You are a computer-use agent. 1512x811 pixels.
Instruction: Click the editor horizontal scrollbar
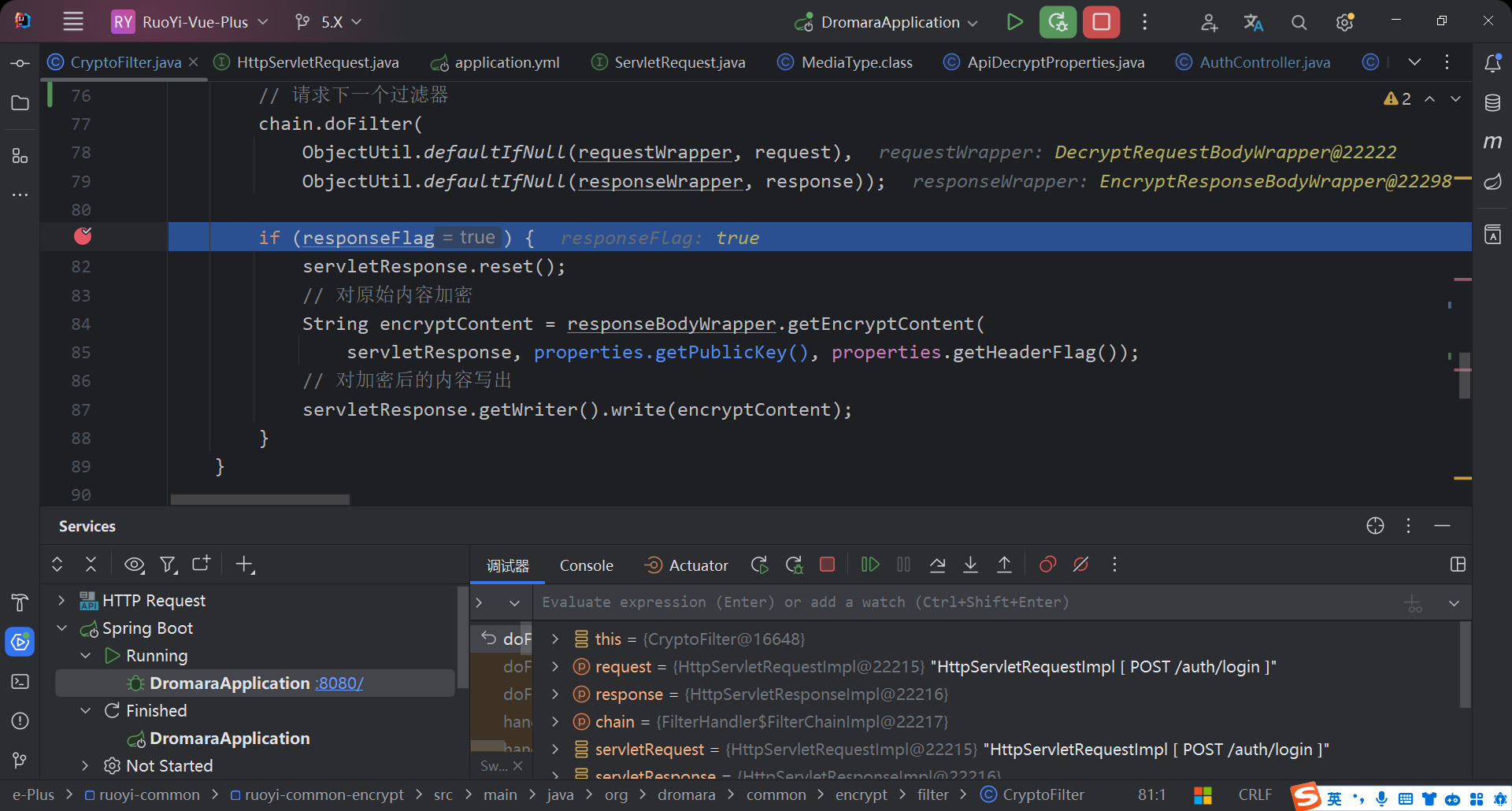point(260,499)
